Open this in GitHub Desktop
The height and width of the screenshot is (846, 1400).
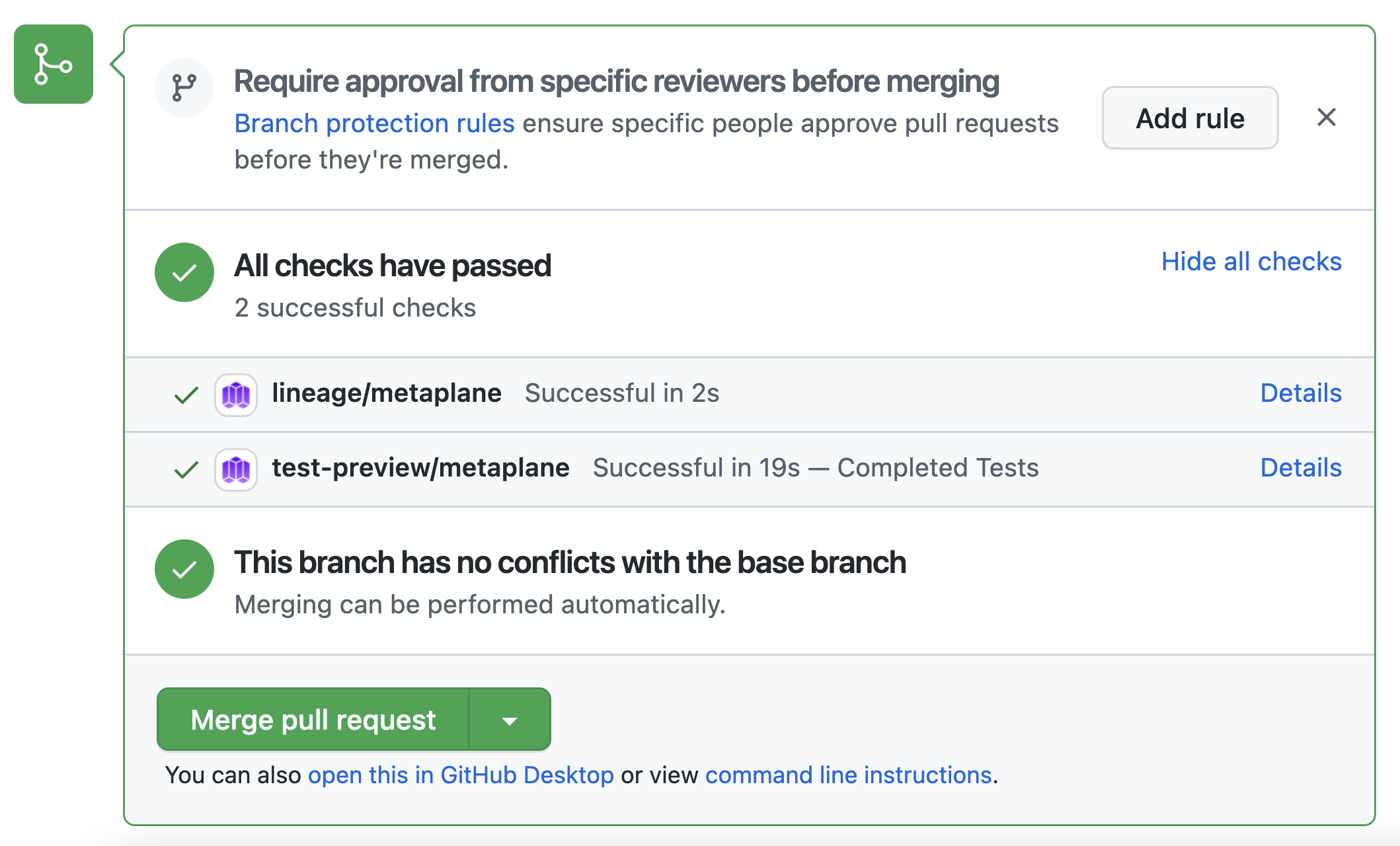point(461,775)
